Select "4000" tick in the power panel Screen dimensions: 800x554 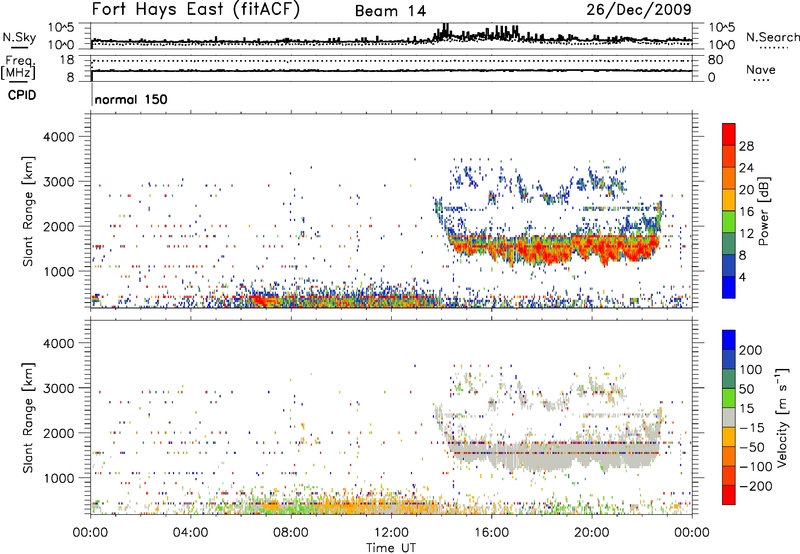click(59, 137)
